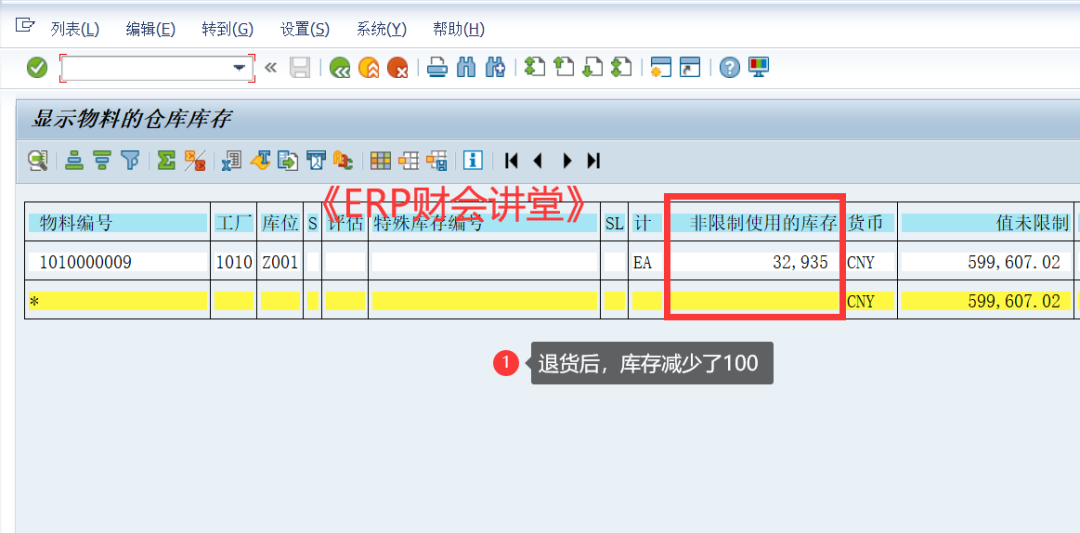The image size is (1080, 533).
Task: Click the Find binoculars icon
Action: pyautogui.click(x=466, y=68)
